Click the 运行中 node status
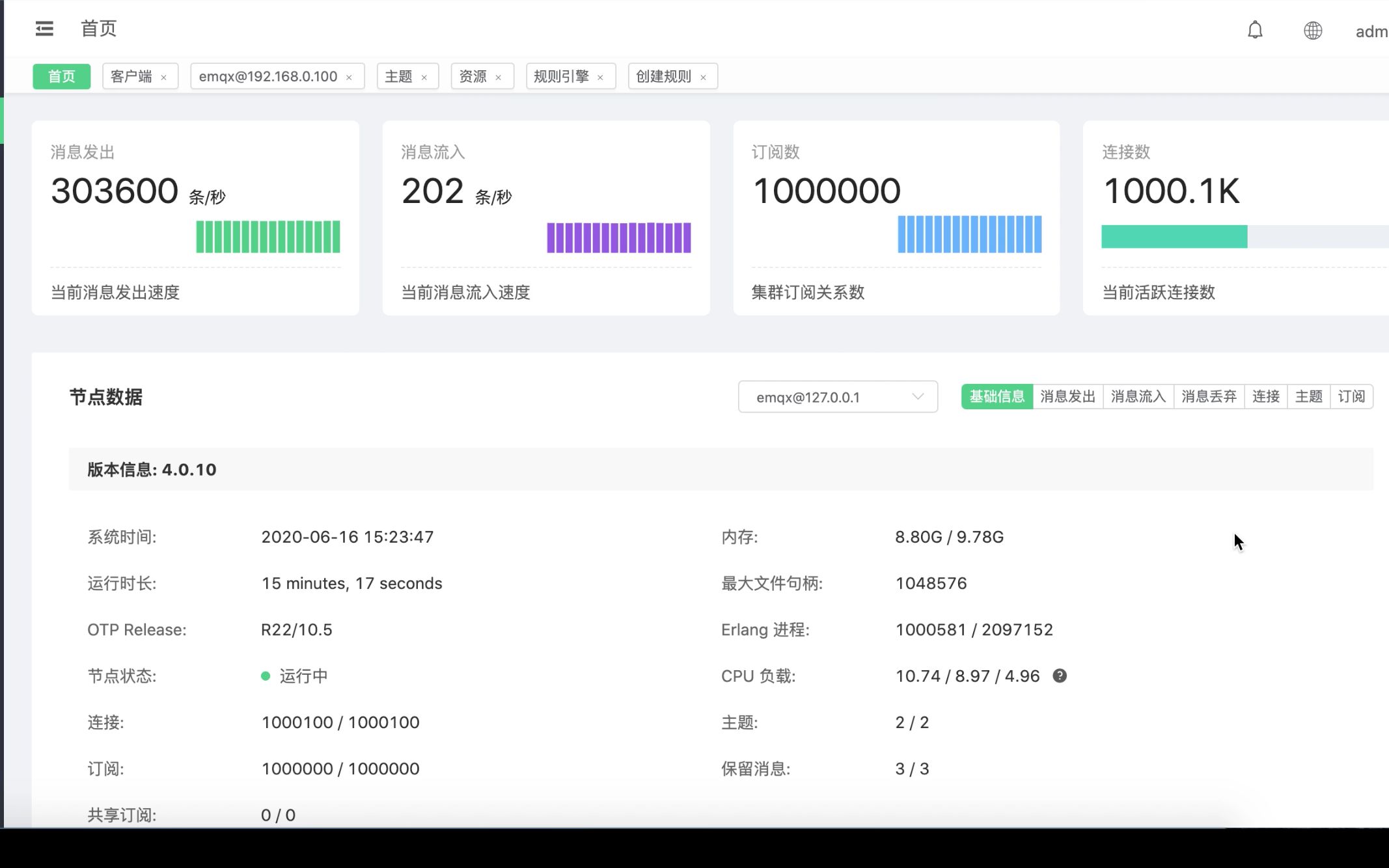Image resolution: width=1389 pixels, height=868 pixels. 303,676
